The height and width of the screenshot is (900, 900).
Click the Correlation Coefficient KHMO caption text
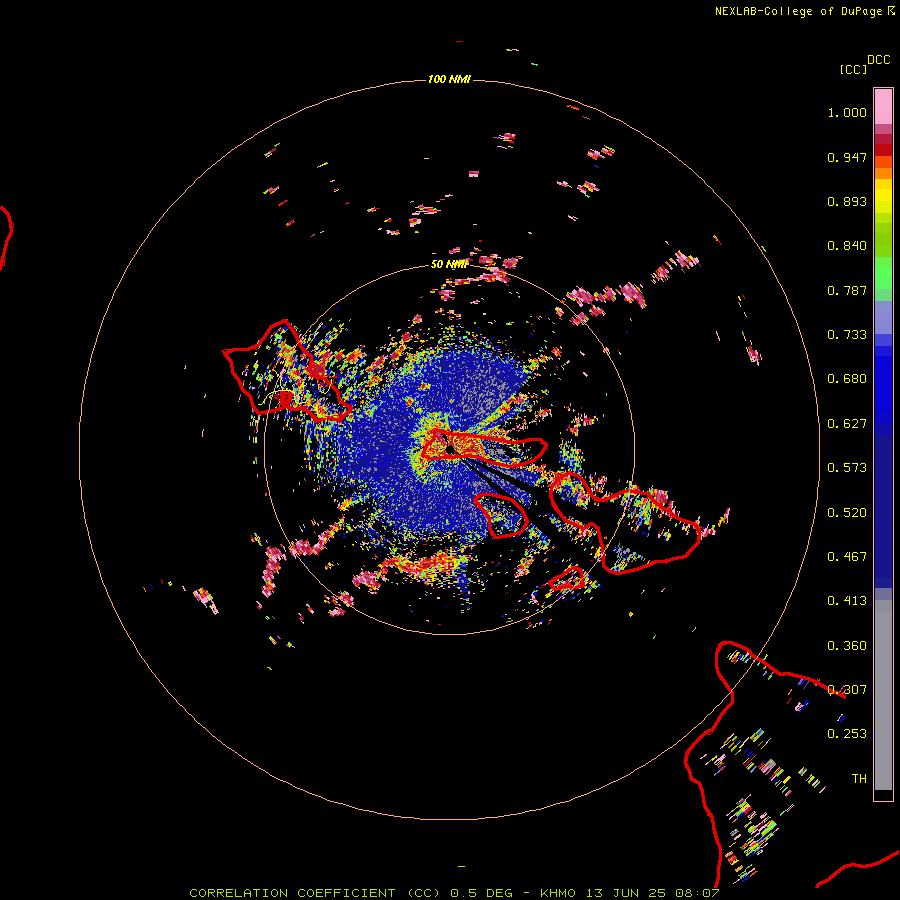[x=453, y=893]
